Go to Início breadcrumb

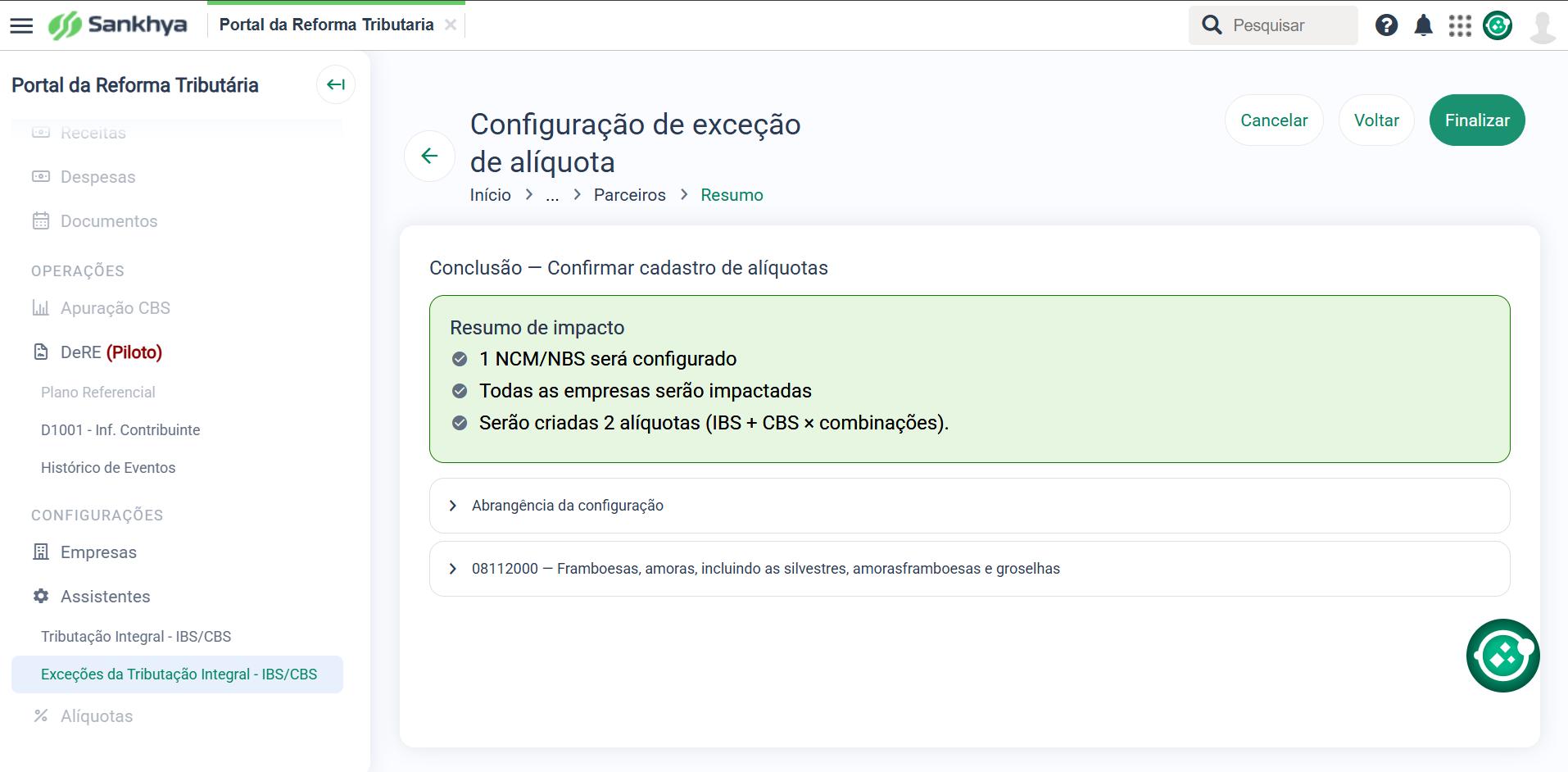coord(490,195)
